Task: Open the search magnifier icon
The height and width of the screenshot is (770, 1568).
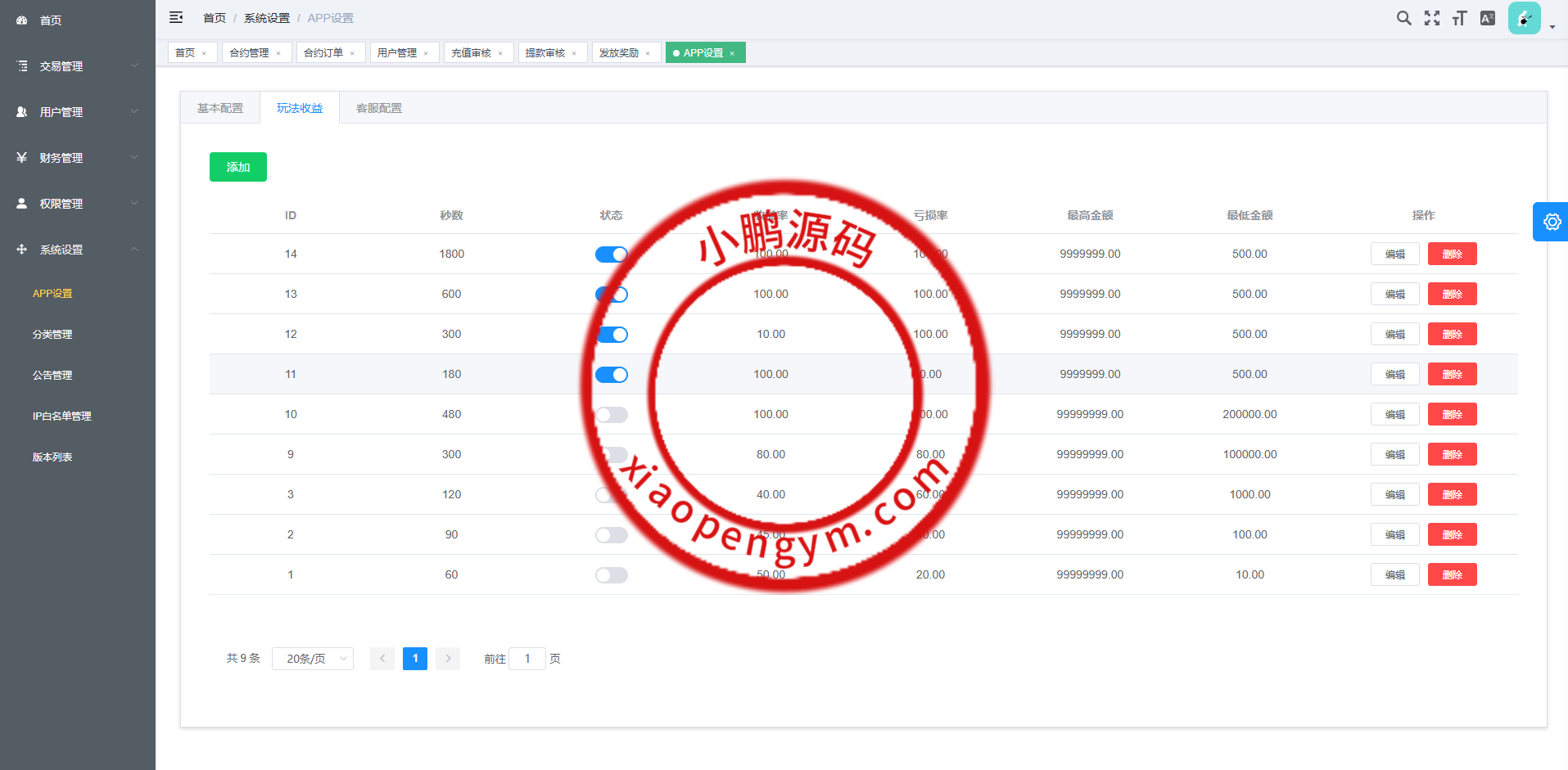Action: click(x=1403, y=18)
